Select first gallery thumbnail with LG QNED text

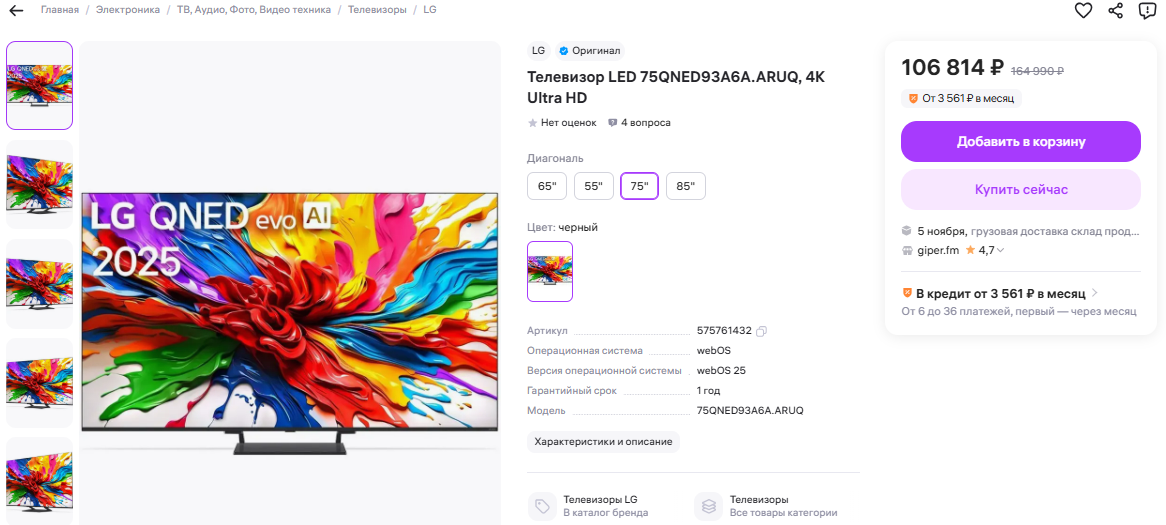[x=39, y=86]
